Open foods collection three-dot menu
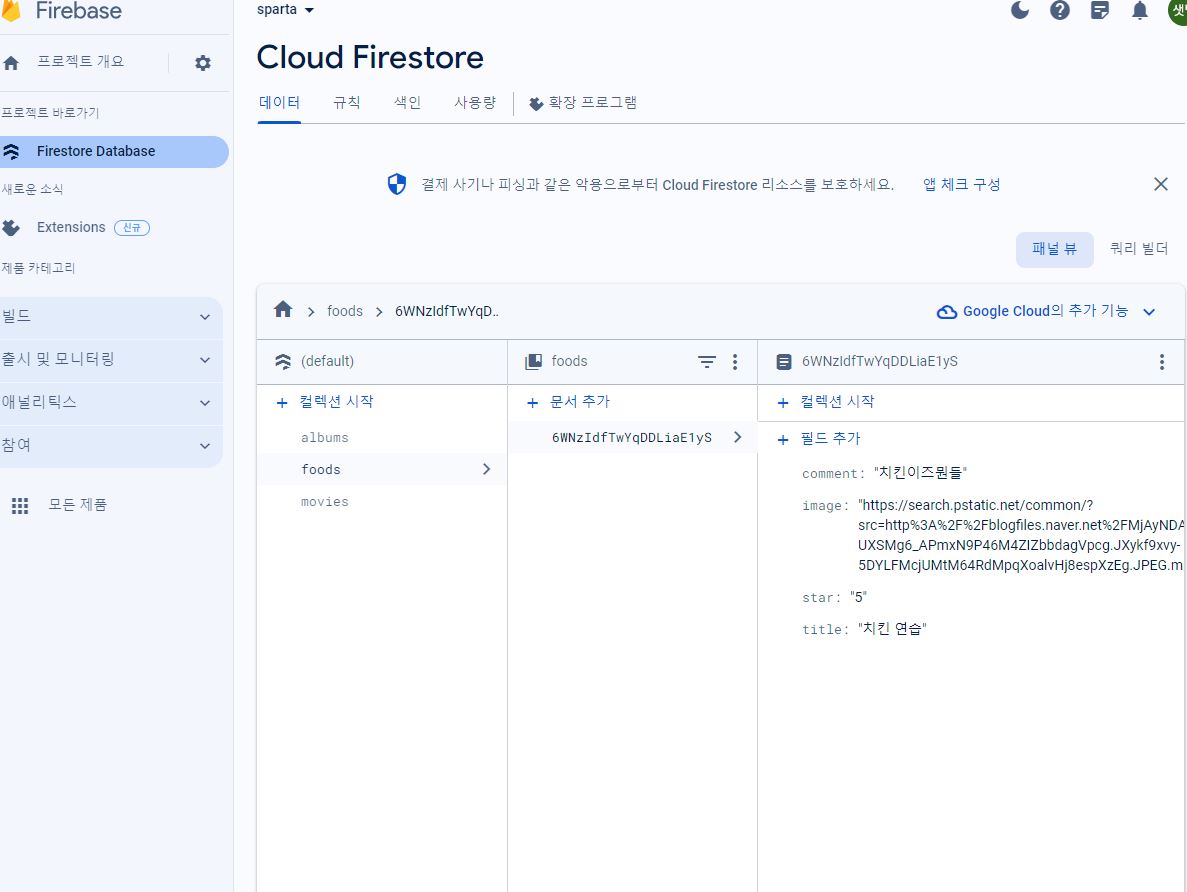 click(x=734, y=362)
